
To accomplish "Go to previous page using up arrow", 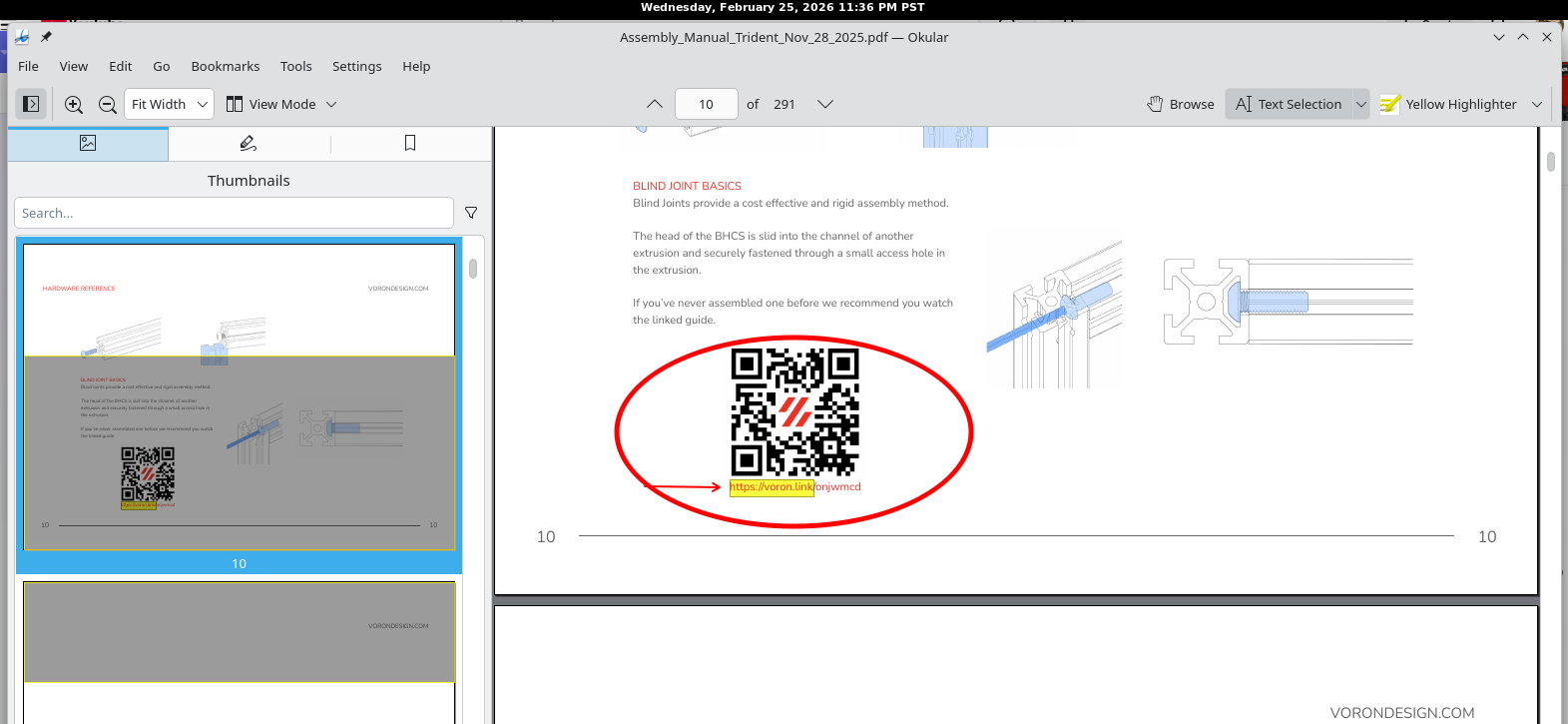I will pos(655,104).
